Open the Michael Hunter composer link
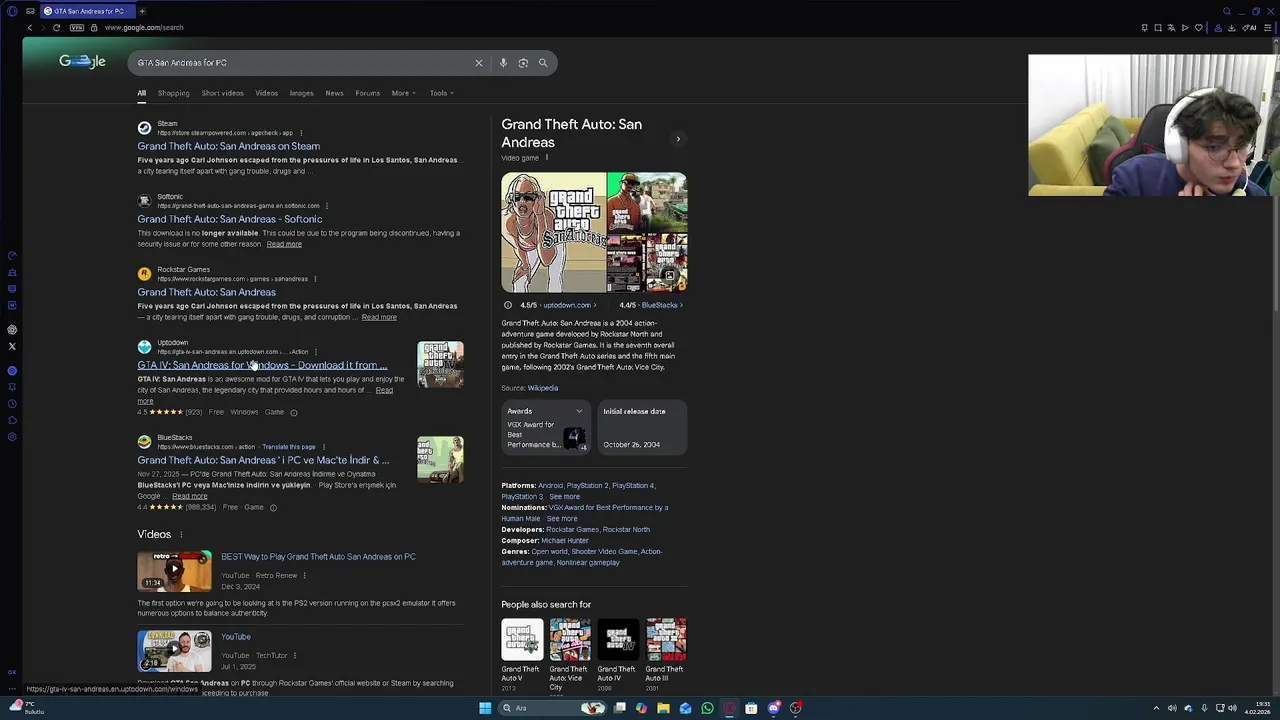This screenshot has height=720, width=1280. point(565,541)
